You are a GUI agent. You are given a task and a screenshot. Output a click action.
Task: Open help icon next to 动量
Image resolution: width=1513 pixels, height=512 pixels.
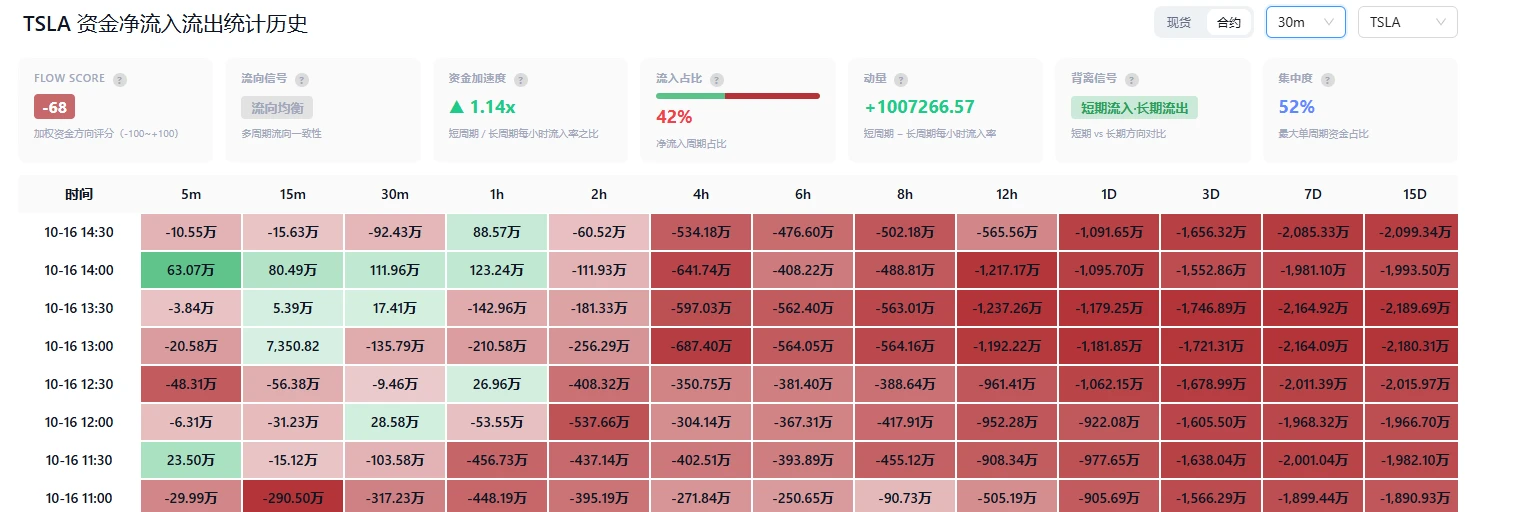click(x=901, y=79)
